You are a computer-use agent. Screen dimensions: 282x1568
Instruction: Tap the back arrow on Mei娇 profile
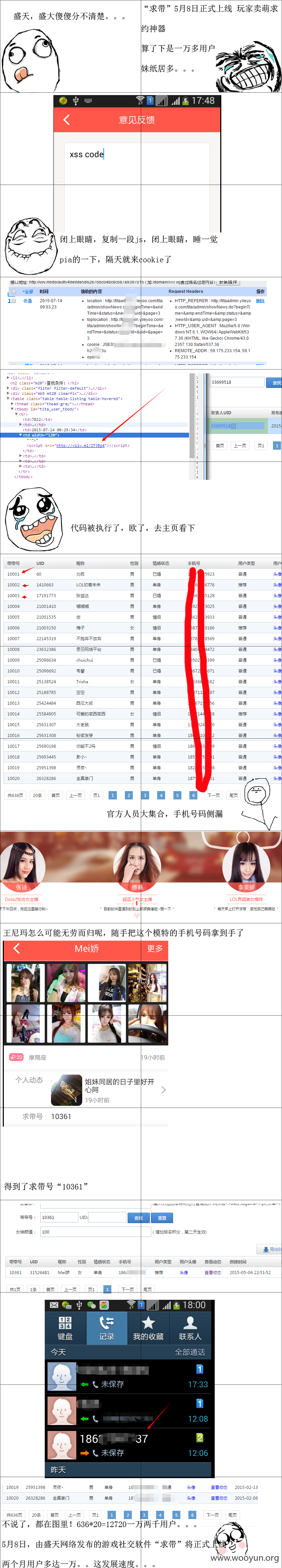pyautogui.click(x=16, y=948)
